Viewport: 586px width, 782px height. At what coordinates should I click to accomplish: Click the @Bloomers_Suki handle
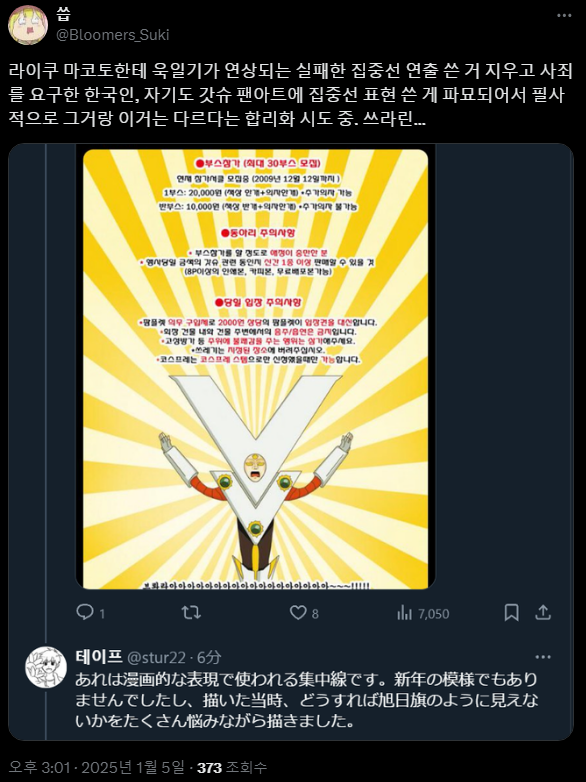(112, 35)
